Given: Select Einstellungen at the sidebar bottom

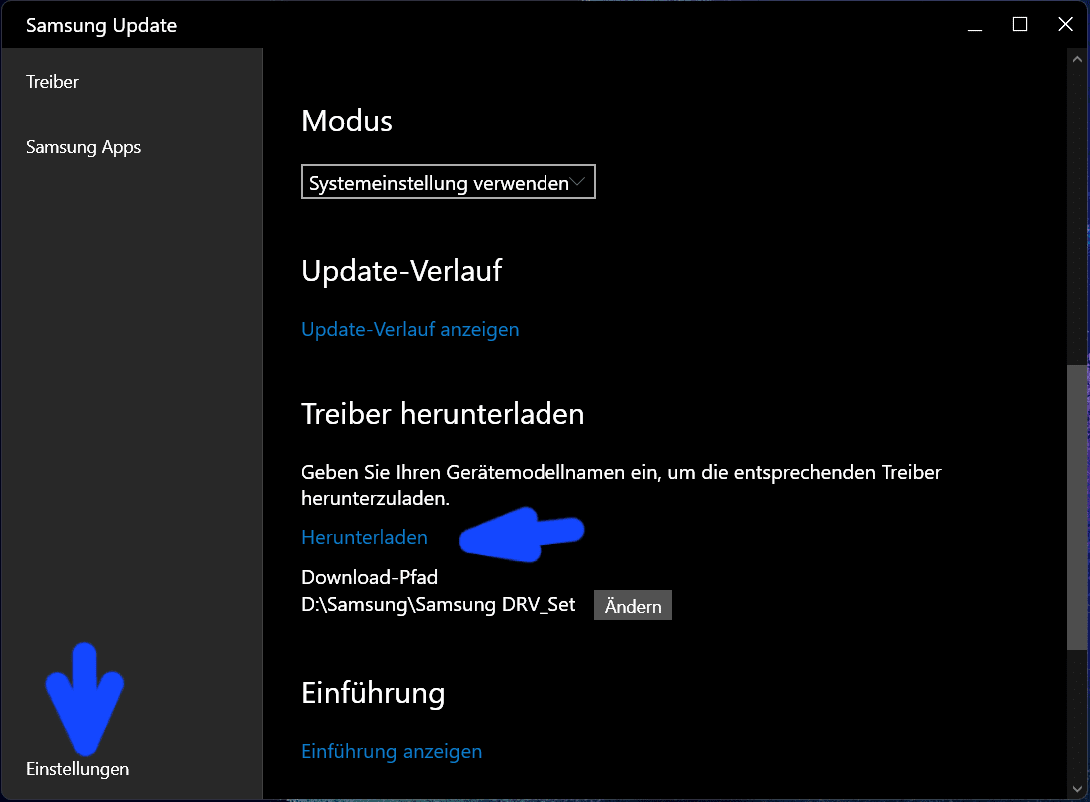Looking at the screenshot, I should click(78, 769).
